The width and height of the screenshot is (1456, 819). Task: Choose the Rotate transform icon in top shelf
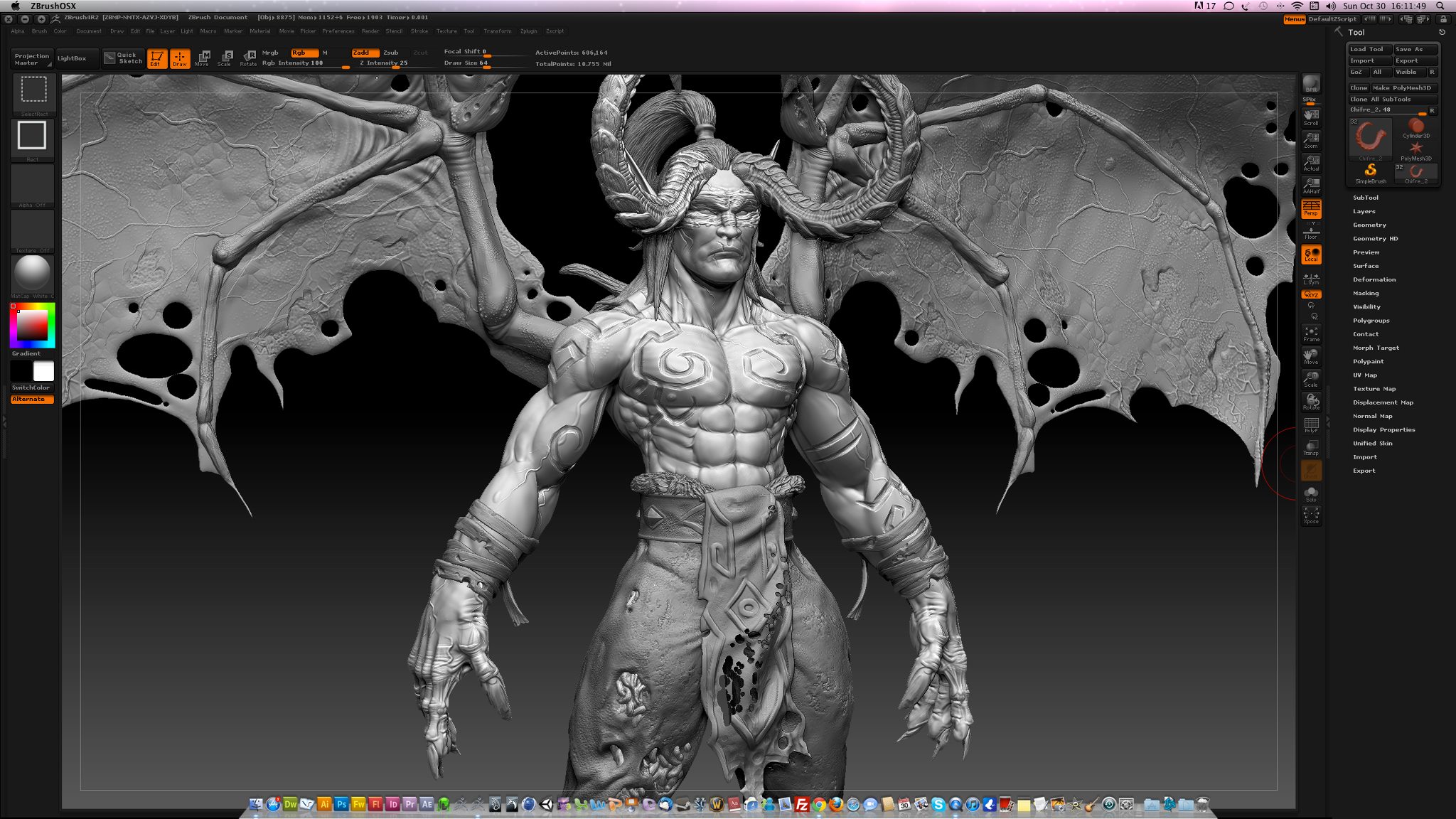(x=248, y=58)
